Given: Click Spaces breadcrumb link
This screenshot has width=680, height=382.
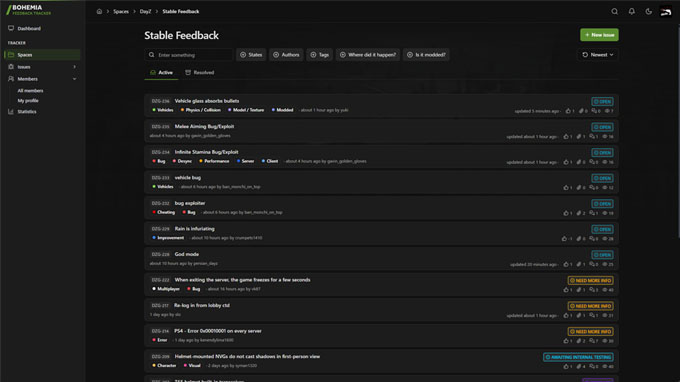Looking at the screenshot, I should click(x=121, y=12).
